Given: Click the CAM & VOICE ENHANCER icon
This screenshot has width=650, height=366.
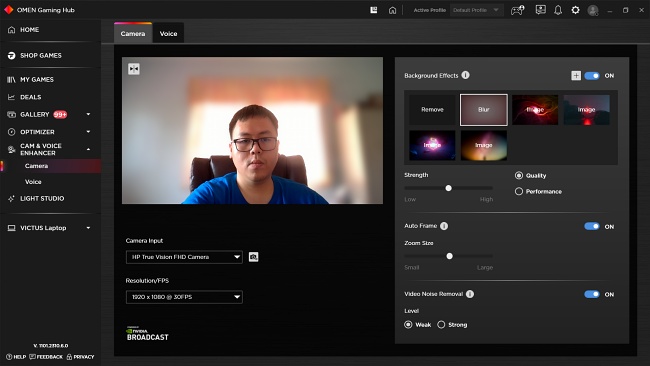Looking at the screenshot, I should tap(12, 149).
